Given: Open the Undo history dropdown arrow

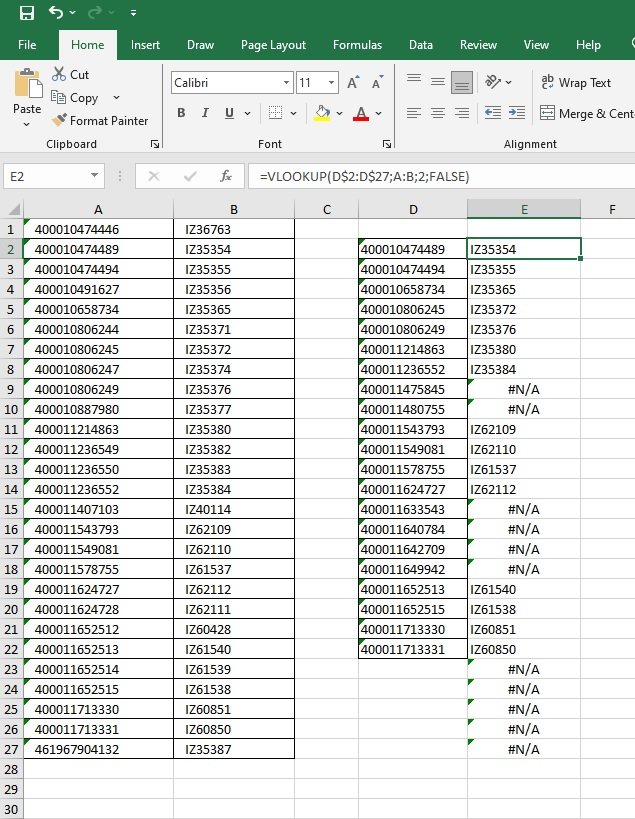Looking at the screenshot, I should click(x=72, y=13).
